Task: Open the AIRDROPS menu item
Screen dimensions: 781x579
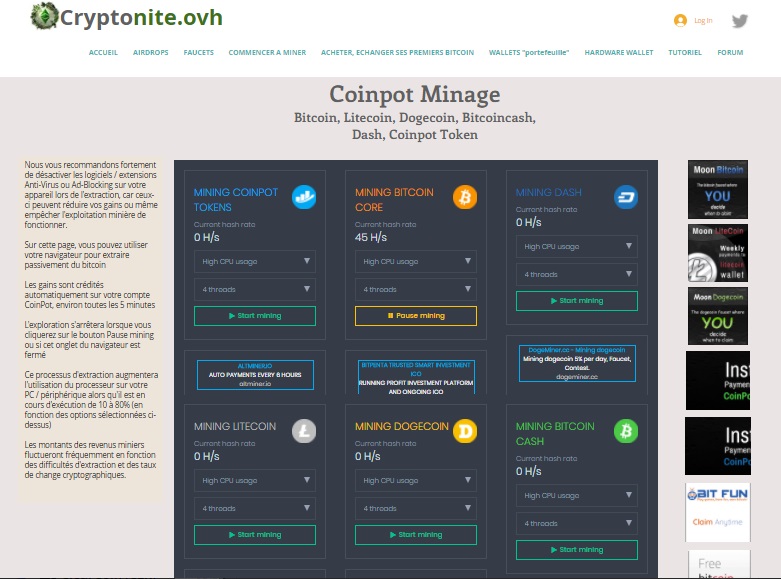Action: (x=150, y=52)
